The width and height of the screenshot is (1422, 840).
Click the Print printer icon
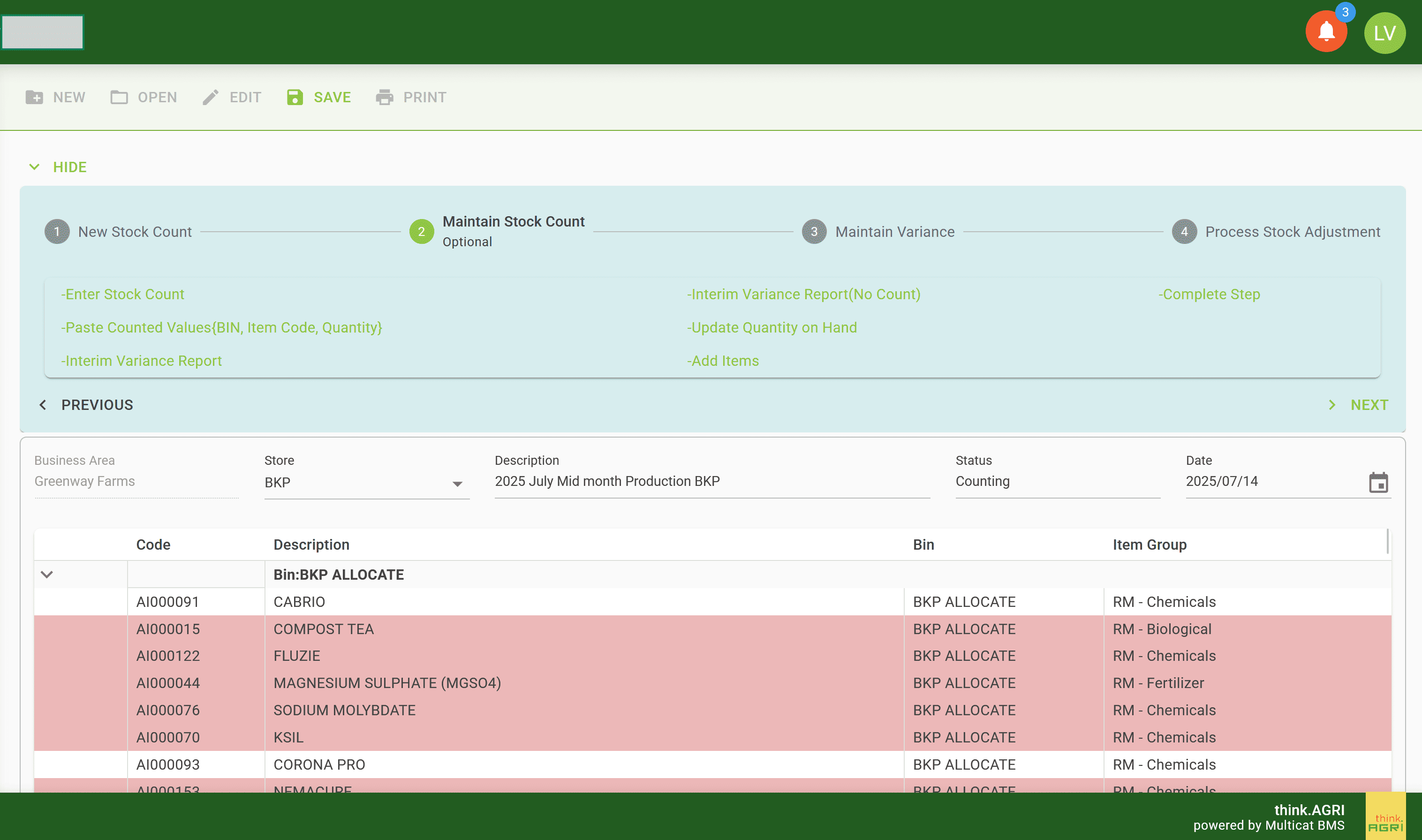[x=385, y=98]
